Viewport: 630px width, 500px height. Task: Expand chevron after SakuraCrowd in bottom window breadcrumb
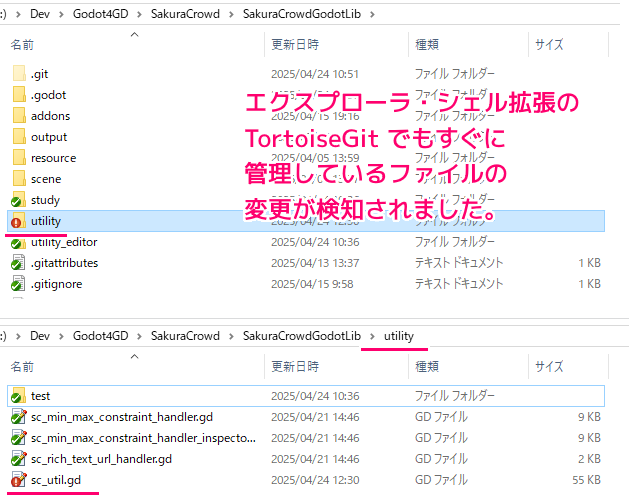pyautogui.click(x=231, y=336)
